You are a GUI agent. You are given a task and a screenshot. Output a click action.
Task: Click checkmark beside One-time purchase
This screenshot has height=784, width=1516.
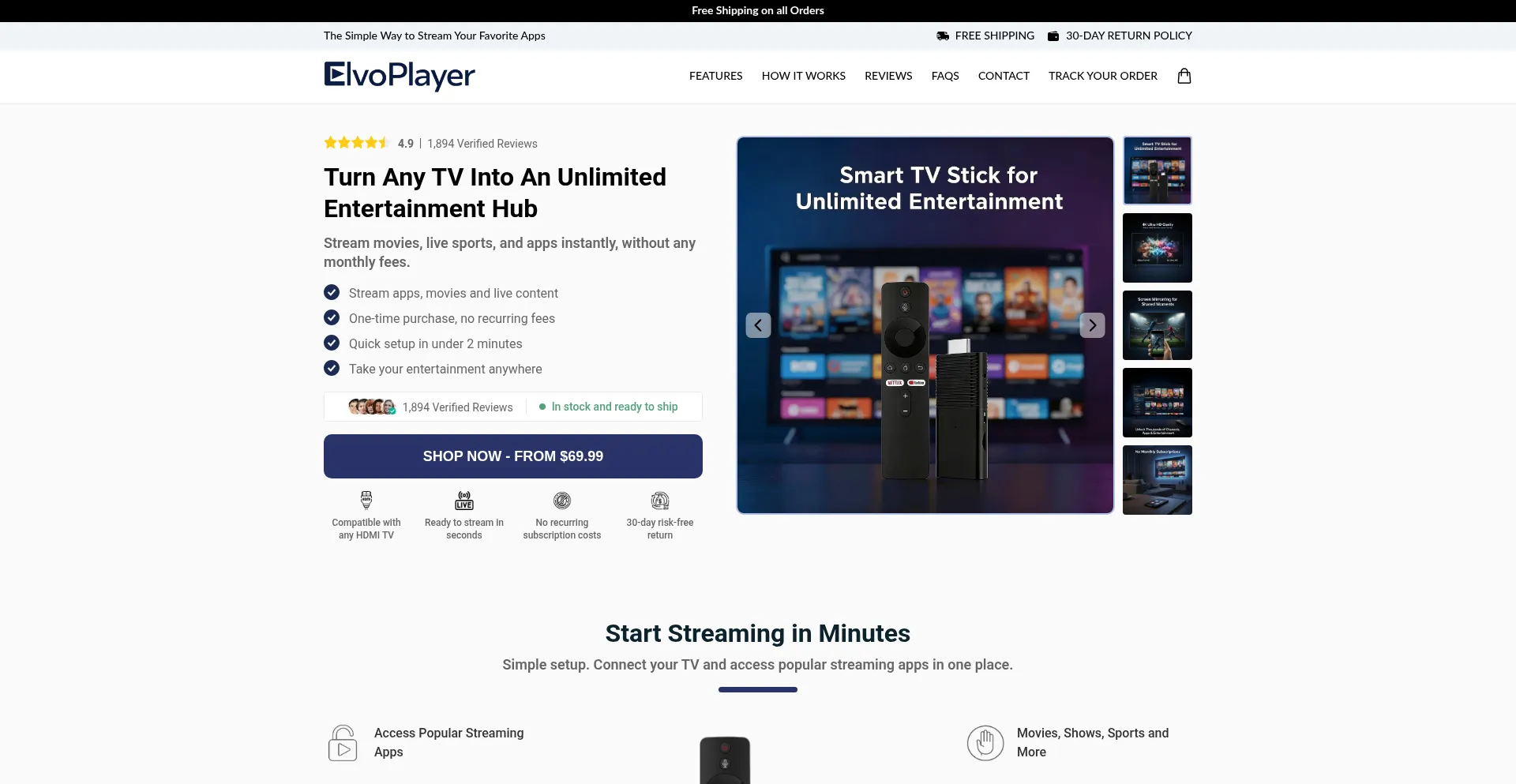click(332, 317)
